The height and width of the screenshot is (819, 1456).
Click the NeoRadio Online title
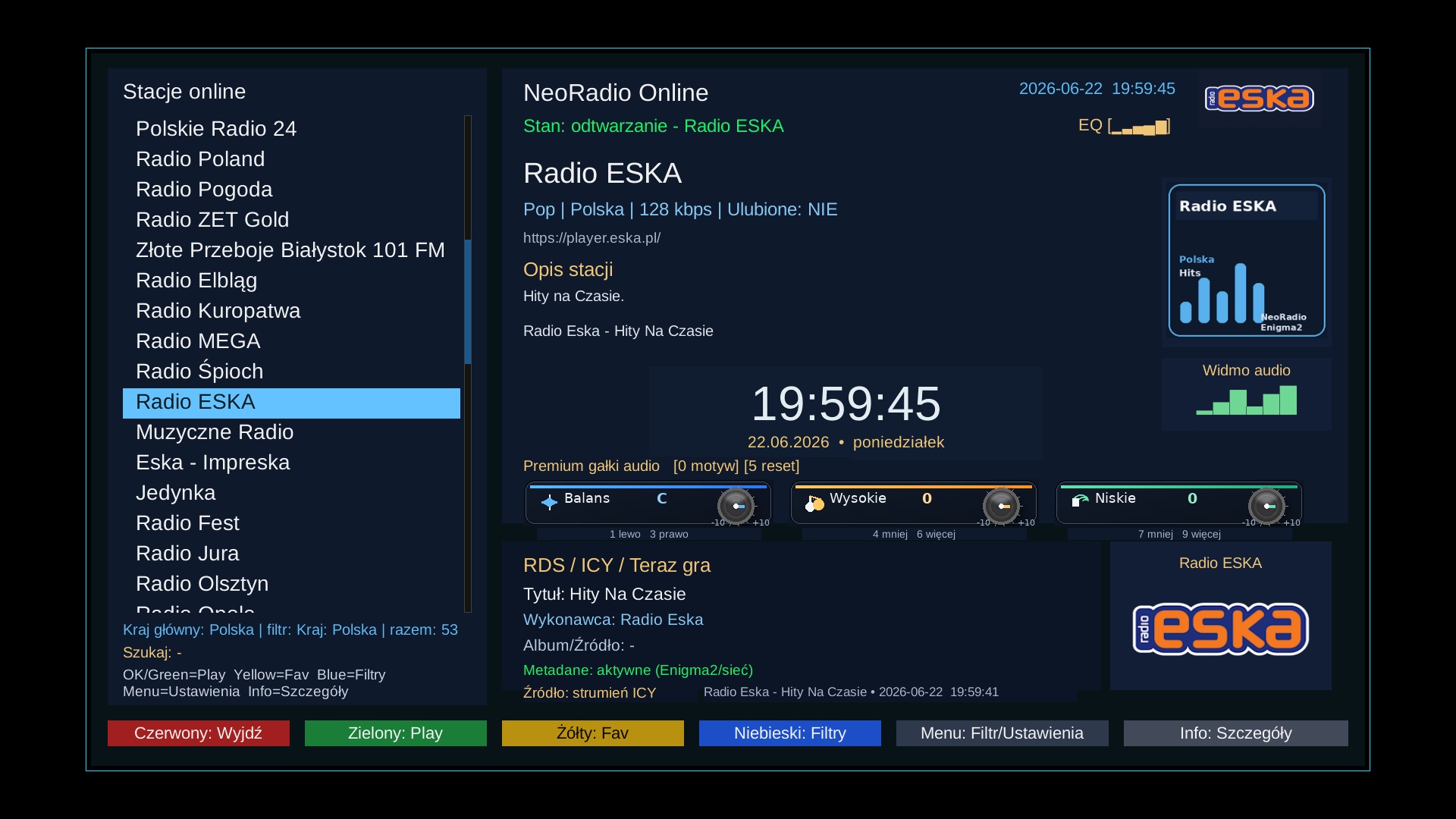616,93
